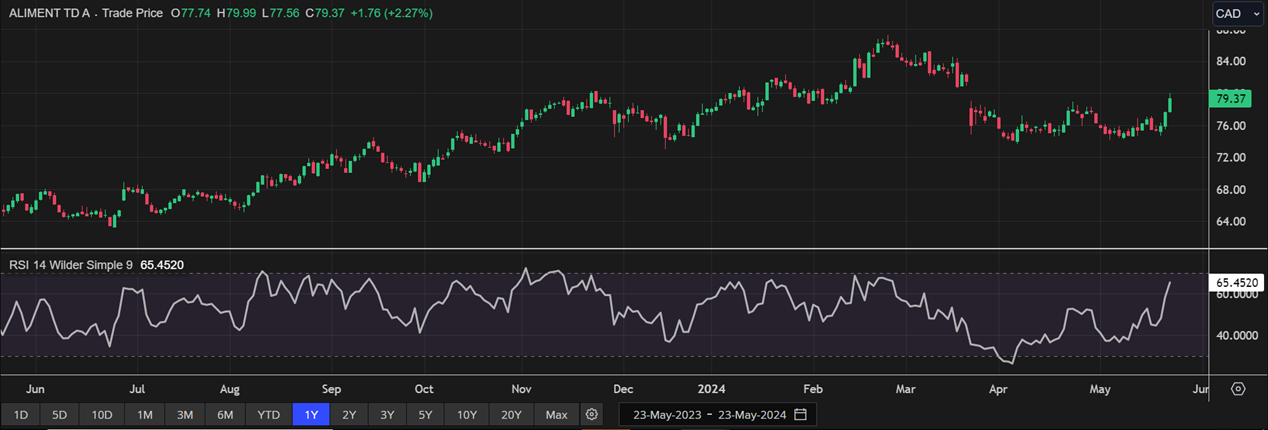The height and width of the screenshot is (430, 1268).
Task: Set the range to 6M
Action: pos(225,414)
